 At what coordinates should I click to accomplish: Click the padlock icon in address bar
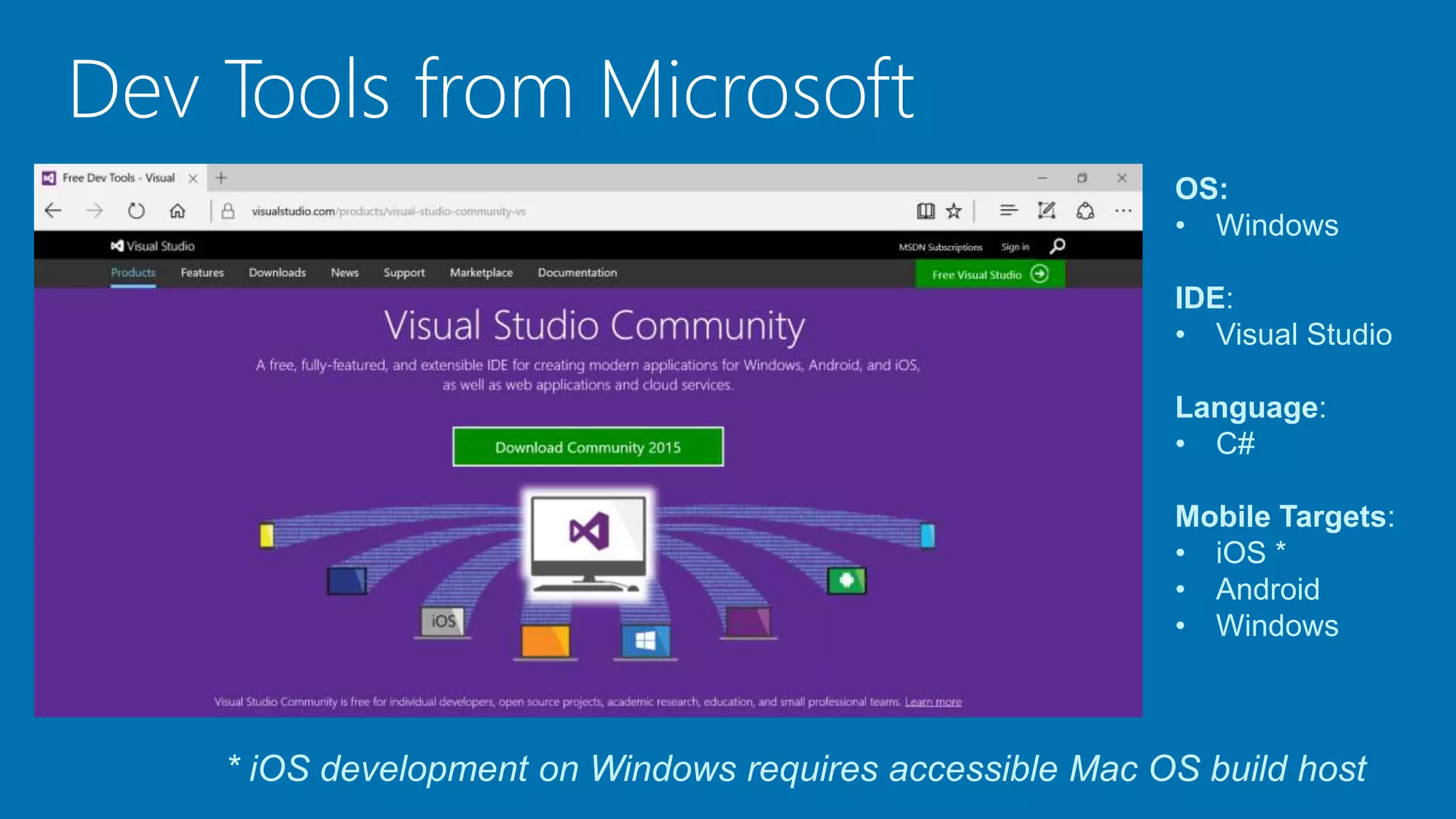pos(228,210)
